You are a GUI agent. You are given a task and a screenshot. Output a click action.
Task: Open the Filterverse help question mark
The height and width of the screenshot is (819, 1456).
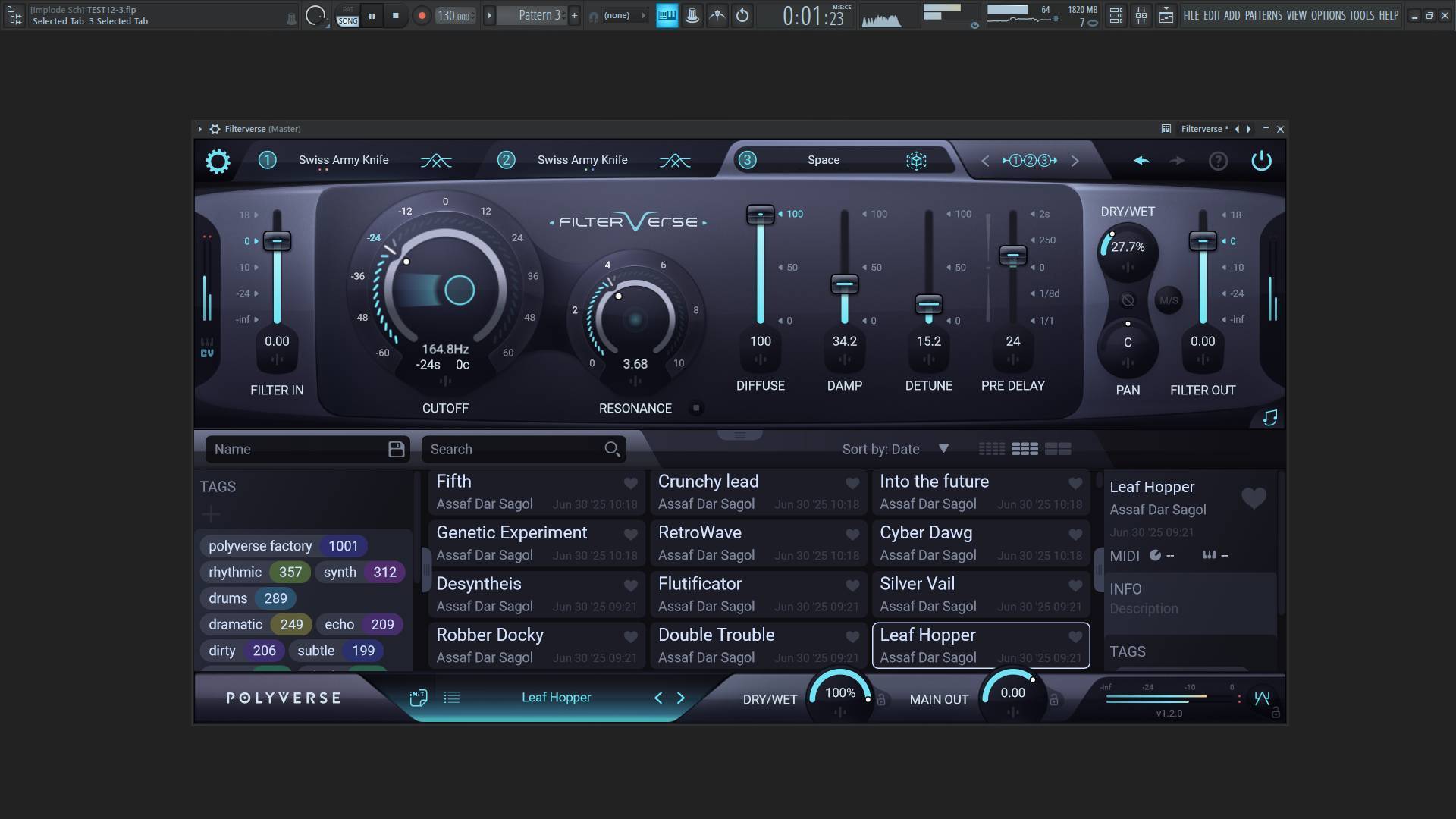pos(1218,161)
